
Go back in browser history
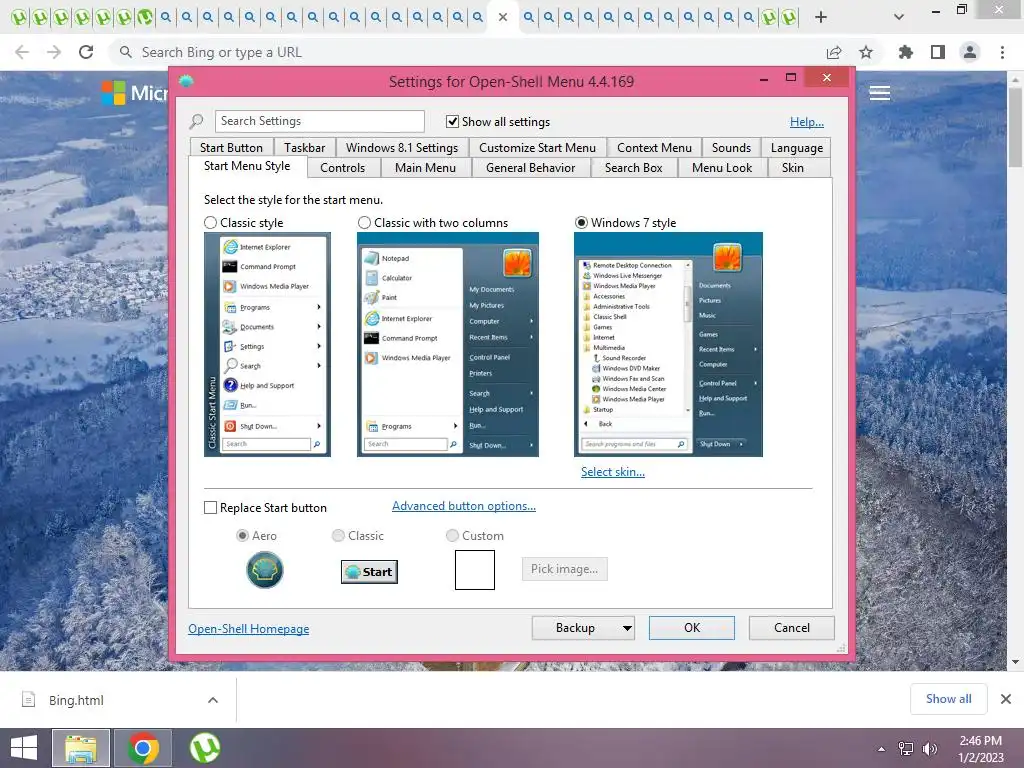click(22, 52)
